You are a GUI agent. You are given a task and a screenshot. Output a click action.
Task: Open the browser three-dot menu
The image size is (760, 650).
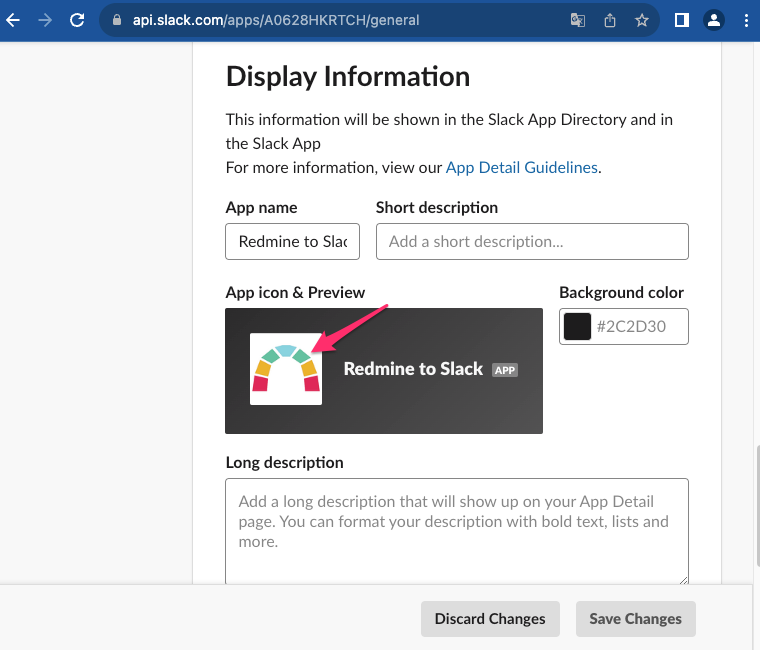point(746,20)
